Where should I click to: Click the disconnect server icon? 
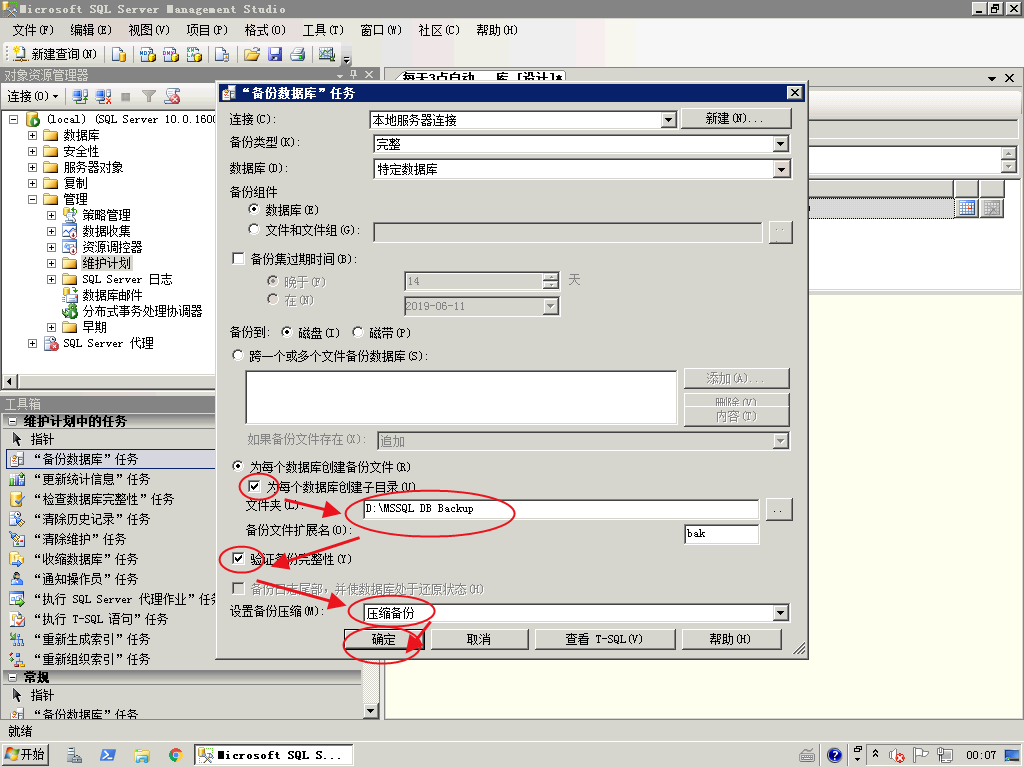point(103,97)
